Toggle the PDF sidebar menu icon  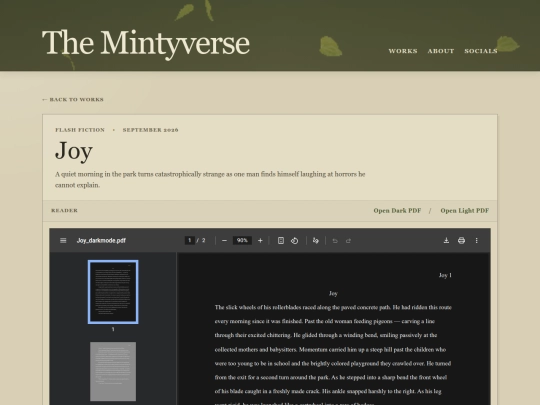coord(63,240)
